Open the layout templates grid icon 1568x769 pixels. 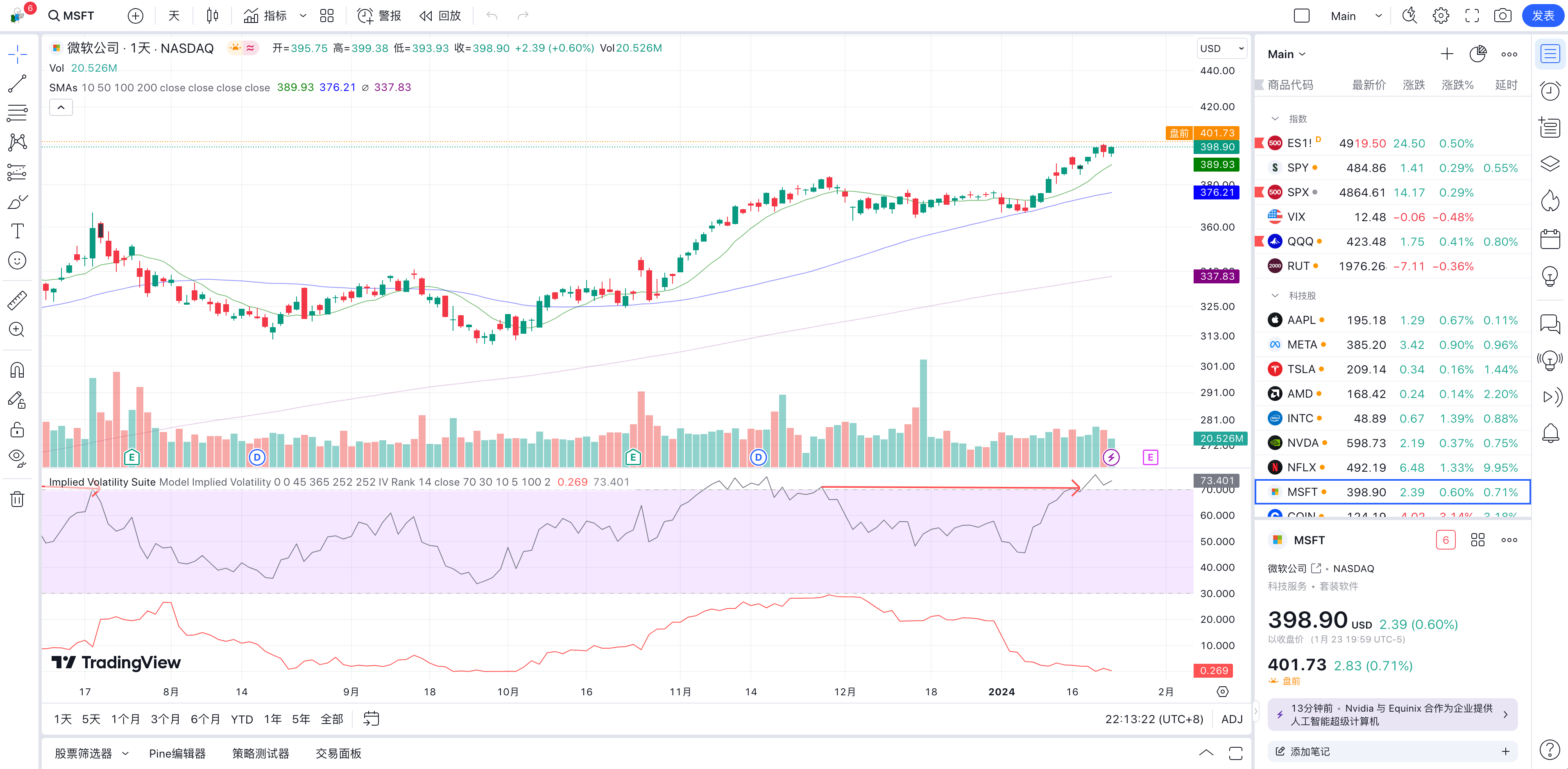(x=327, y=16)
